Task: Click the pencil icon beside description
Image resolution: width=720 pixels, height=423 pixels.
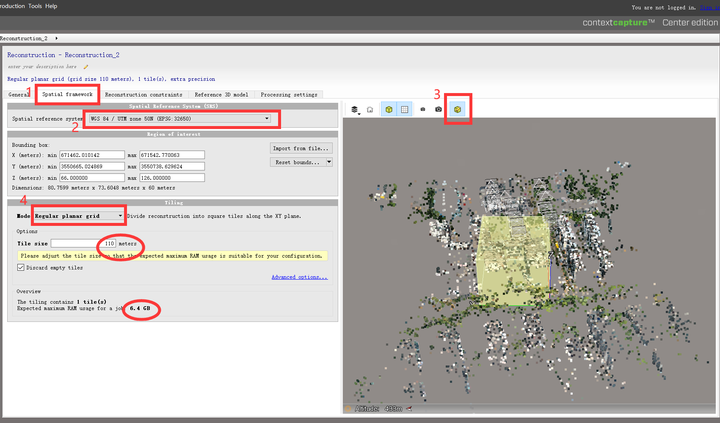Action: 86,67
